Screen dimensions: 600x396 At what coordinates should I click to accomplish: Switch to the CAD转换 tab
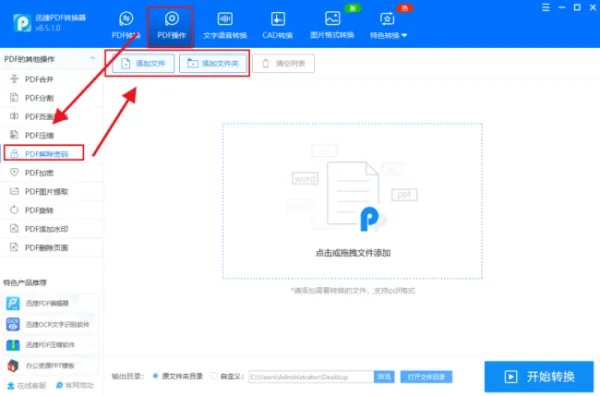click(x=277, y=26)
